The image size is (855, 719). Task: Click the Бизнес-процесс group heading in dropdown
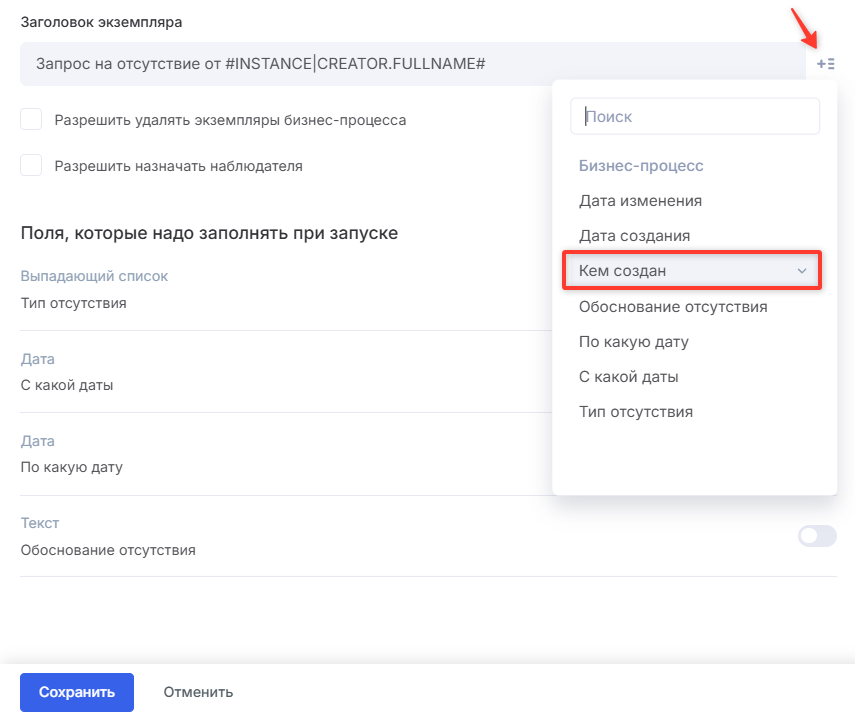(641, 166)
